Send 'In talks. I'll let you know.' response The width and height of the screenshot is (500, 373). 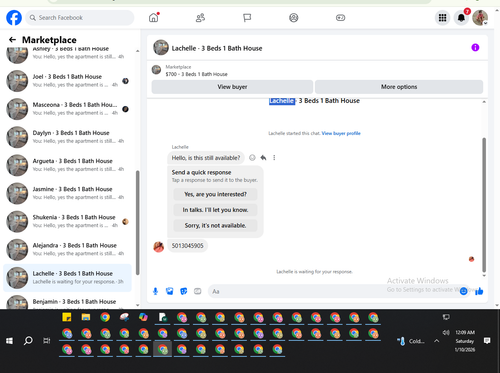point(215,210)
